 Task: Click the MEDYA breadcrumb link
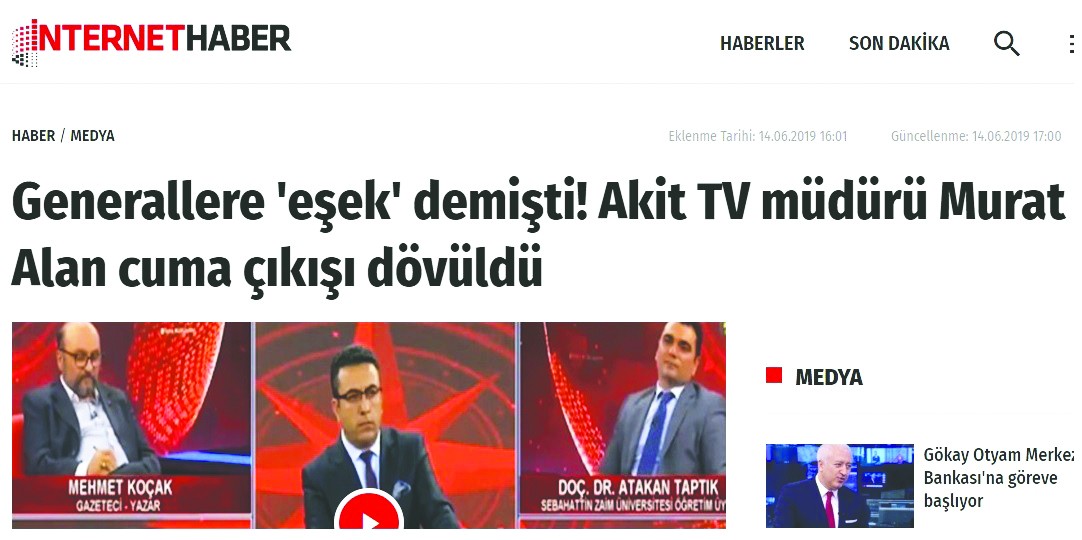coord(92,136)
